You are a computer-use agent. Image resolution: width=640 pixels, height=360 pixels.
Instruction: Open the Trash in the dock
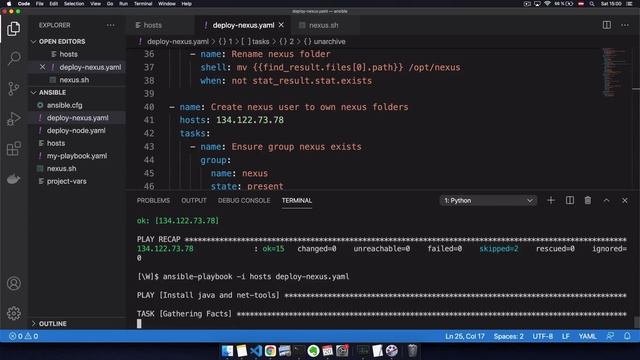click(412, 351)
